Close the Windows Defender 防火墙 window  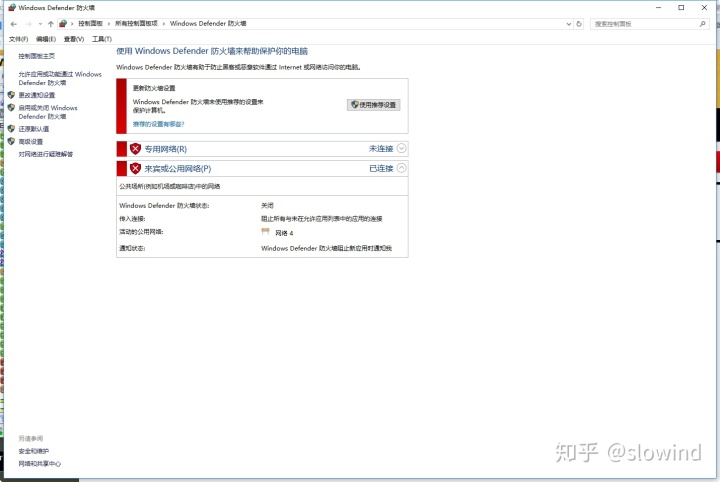(704, 7)
